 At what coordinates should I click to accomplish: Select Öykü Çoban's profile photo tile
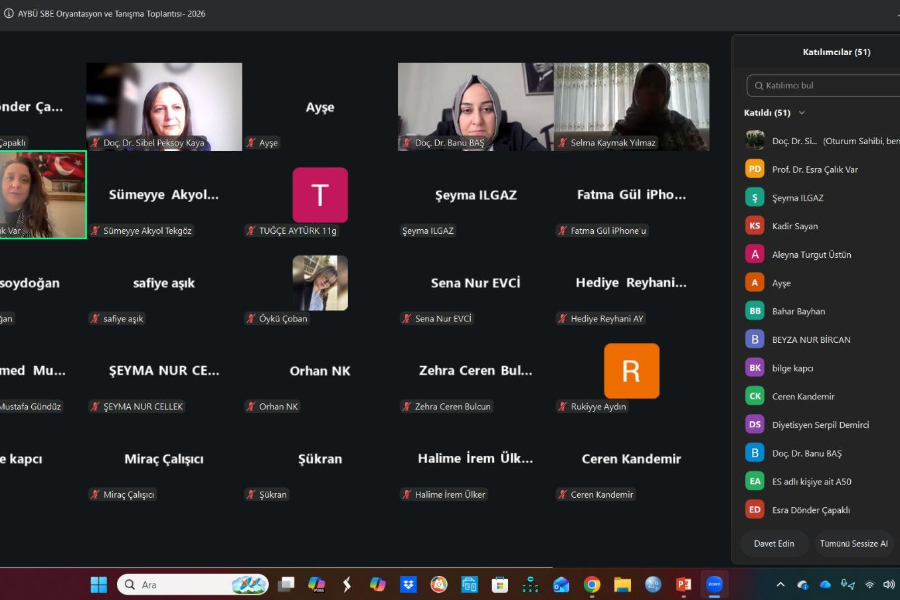click(x=320, y=283)
